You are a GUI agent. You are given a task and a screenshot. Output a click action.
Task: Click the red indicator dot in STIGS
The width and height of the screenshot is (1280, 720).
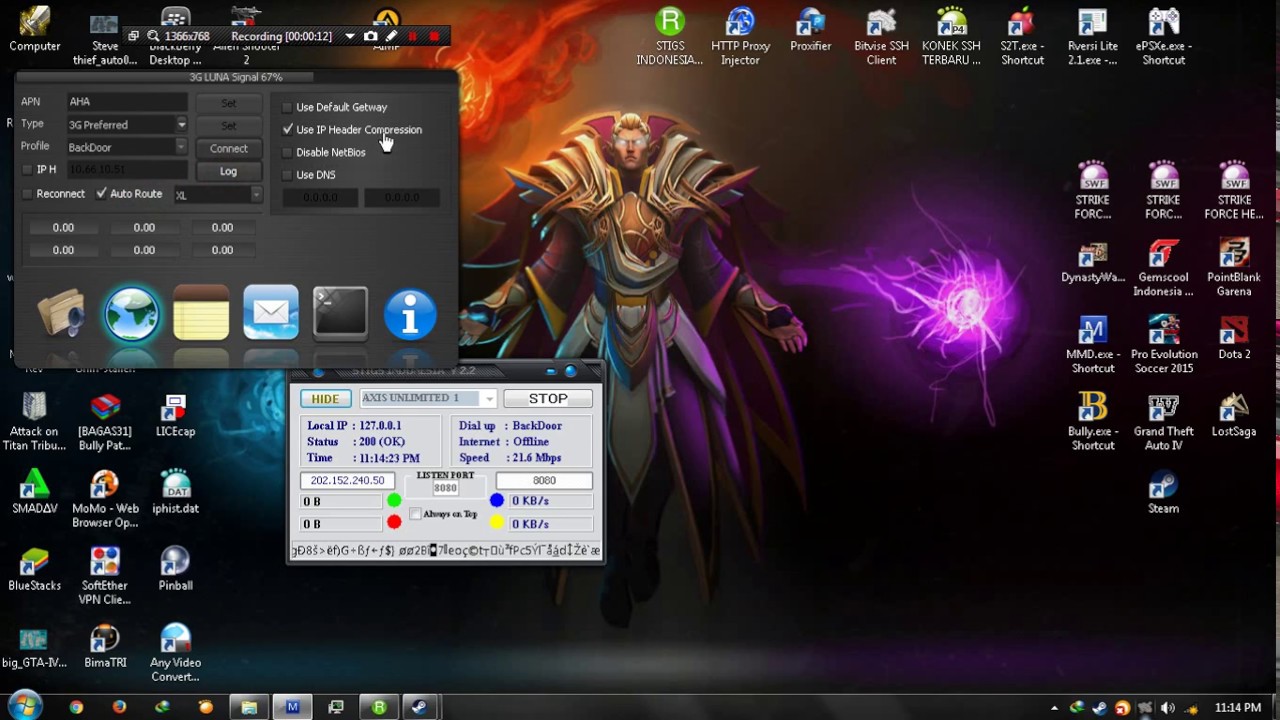tap(394, 522)
